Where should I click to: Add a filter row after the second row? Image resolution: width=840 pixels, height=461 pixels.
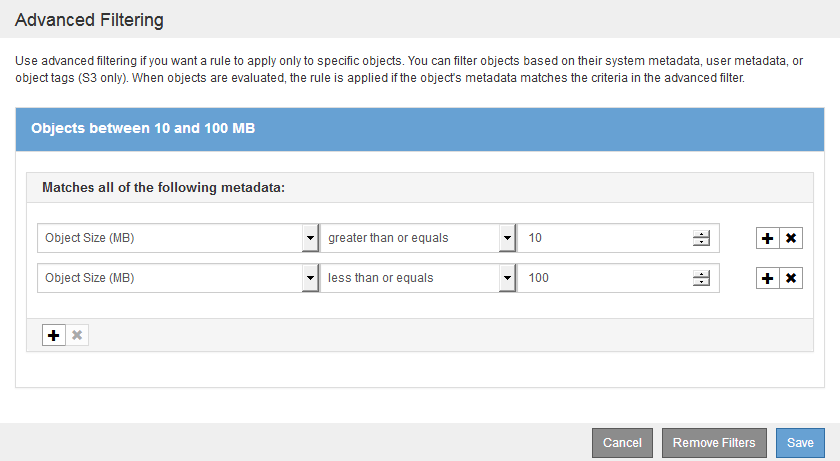click(767, 278)
